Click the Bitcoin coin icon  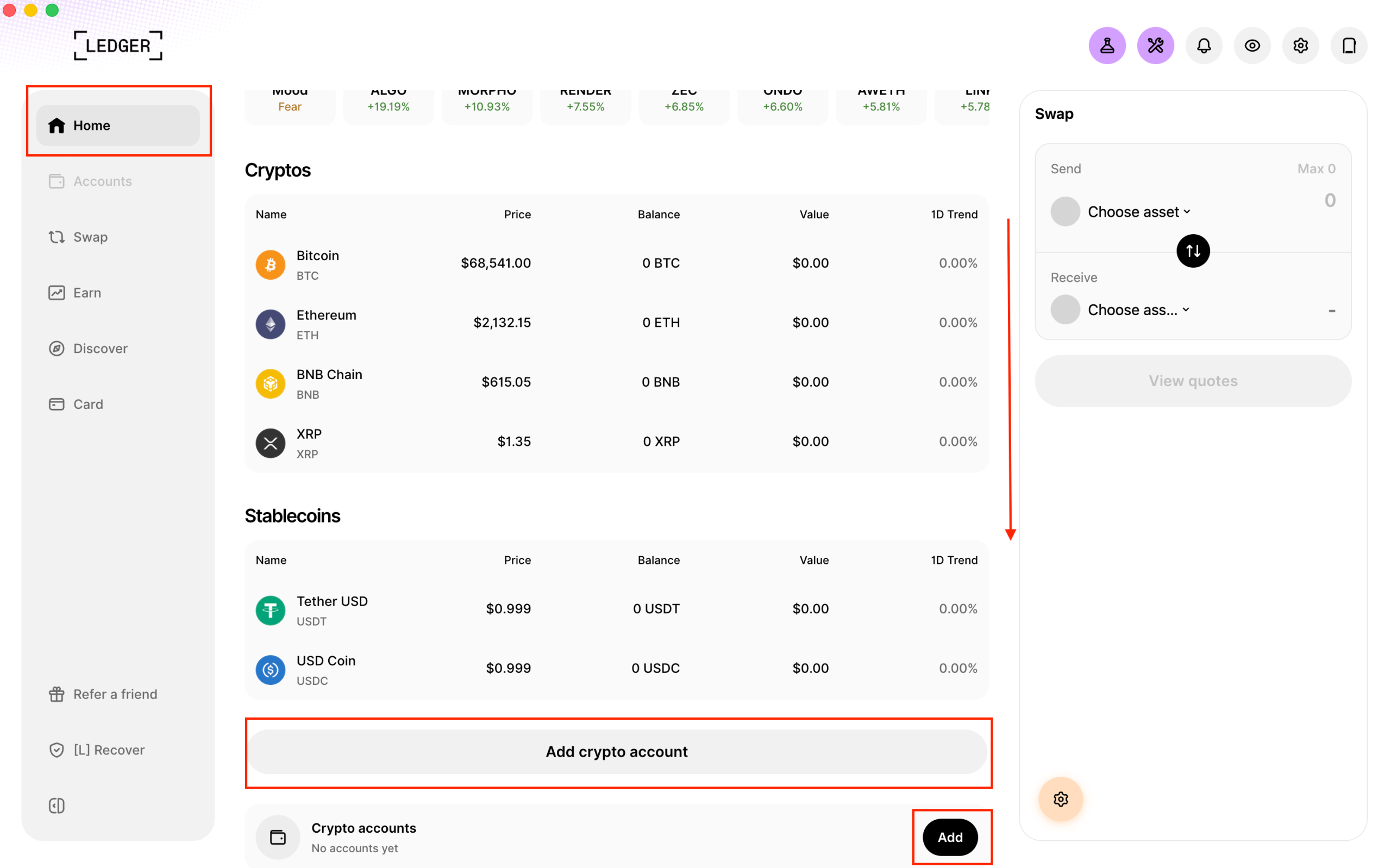click(x=271, y=265)
